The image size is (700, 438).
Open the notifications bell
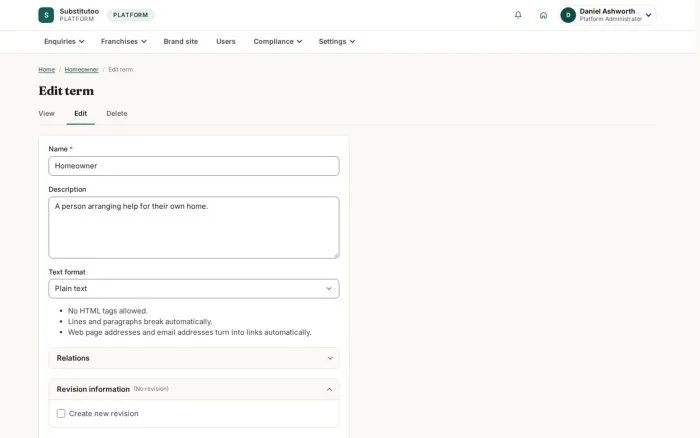(x=518, y=15)
